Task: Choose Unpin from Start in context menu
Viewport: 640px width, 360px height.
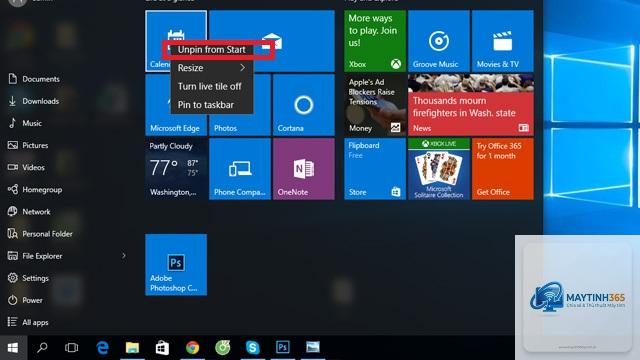Action: pyautogui.click(x=212, y=49)
